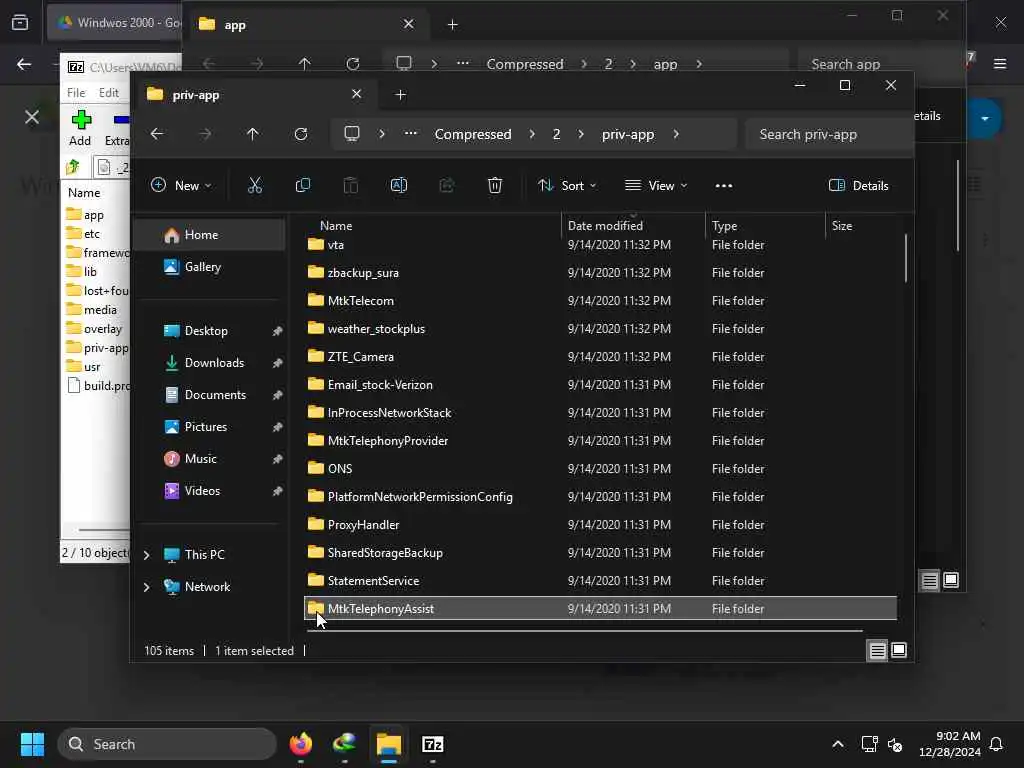
Task: Expand the This PC tree node
Action: (x=147, y=555)
